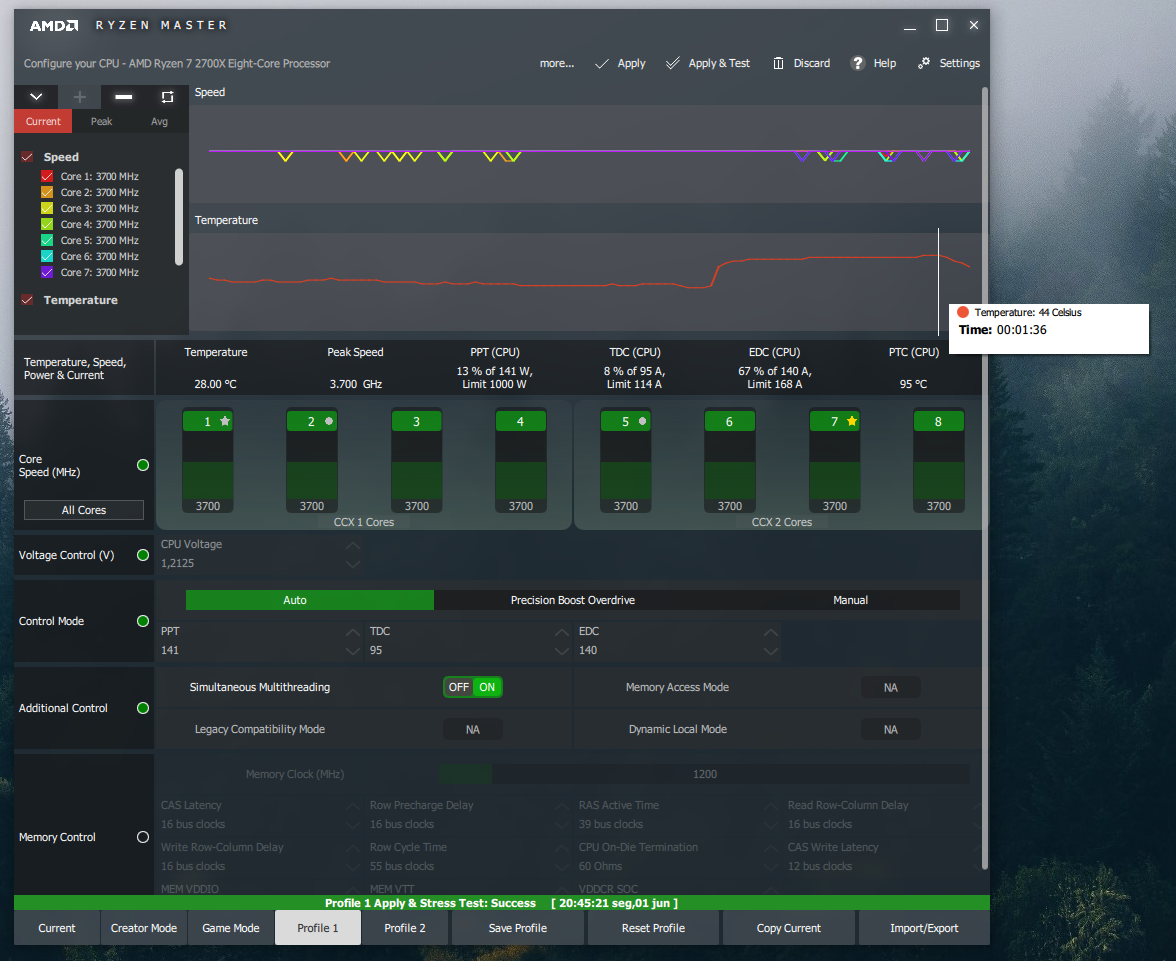Switch to the Profile 2 tab
The width and height of the screenshot is (1176, 961).
[405, 928]
